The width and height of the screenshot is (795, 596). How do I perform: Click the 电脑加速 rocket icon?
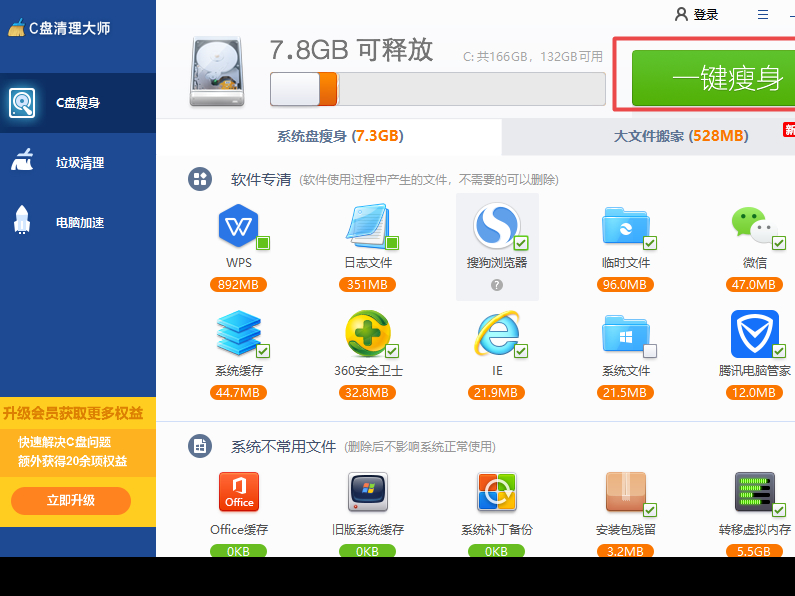[x=22, y=220]
